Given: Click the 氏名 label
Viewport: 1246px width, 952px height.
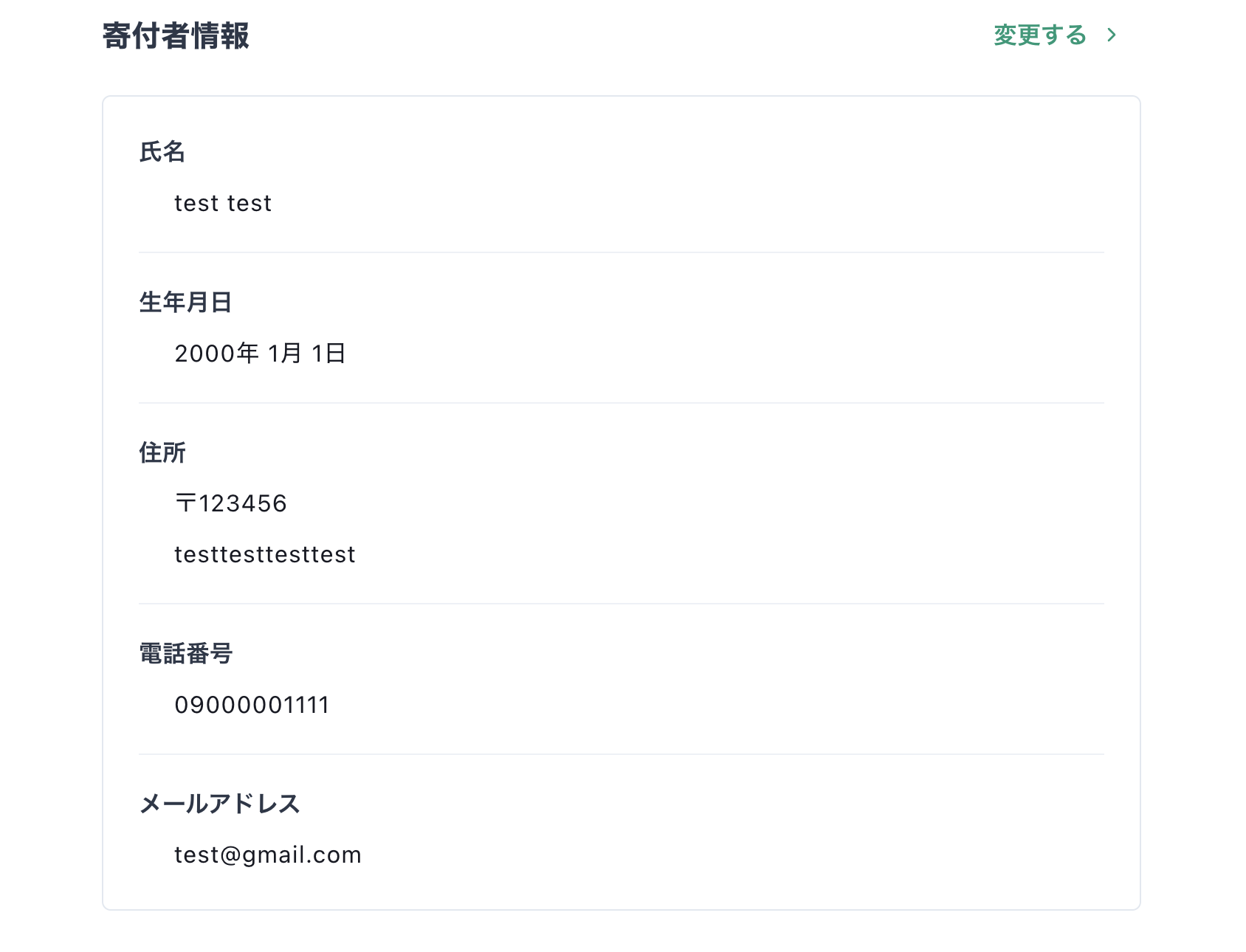Looking at the screenshot, I should 162,152.
